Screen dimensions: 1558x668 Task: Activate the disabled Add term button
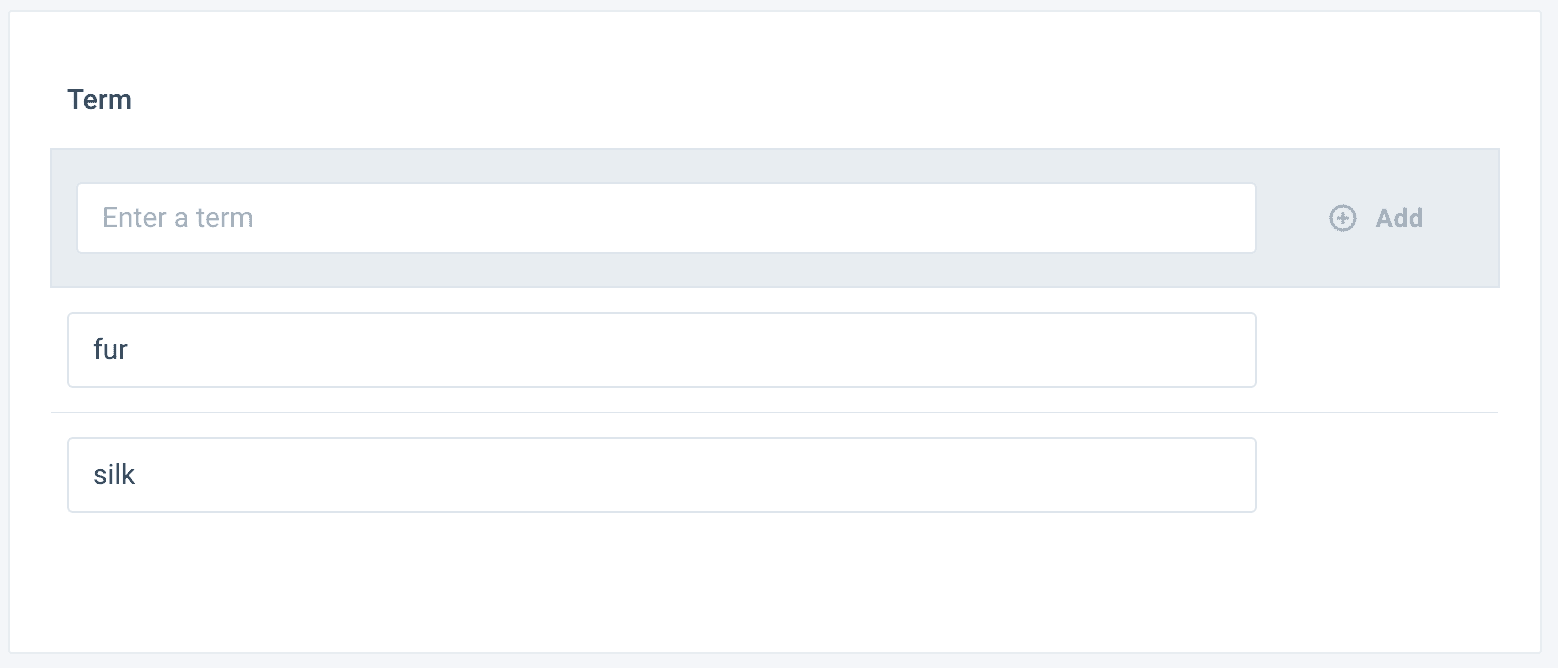click(x=1376, y=218)
